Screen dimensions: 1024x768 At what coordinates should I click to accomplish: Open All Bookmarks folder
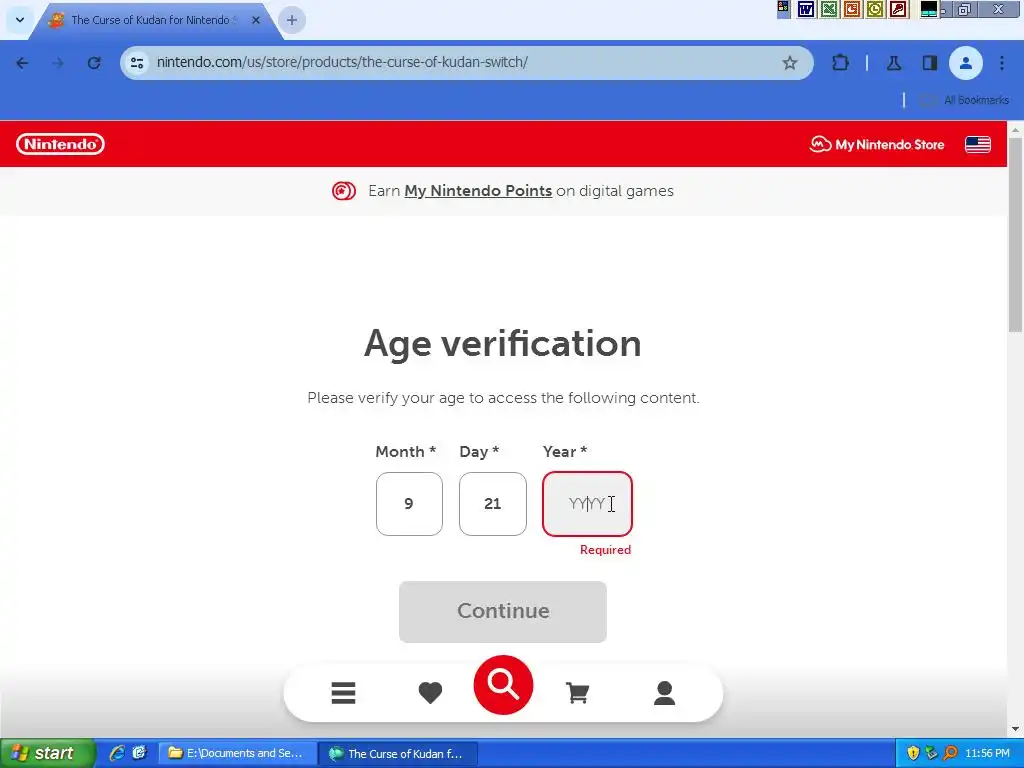pos(965,100)
